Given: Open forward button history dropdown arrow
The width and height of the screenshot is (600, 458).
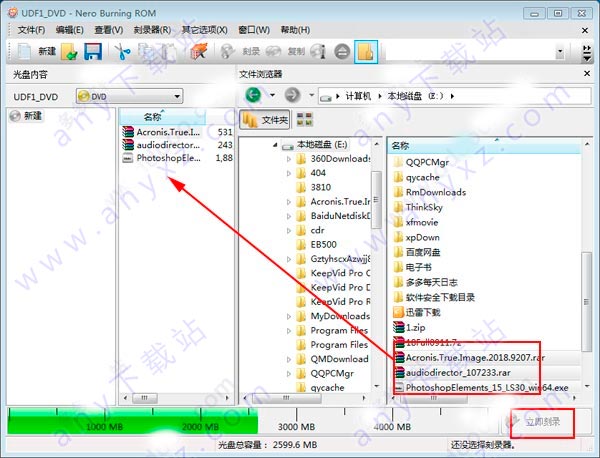Looking at the screenshot, I should click(311, 95).
